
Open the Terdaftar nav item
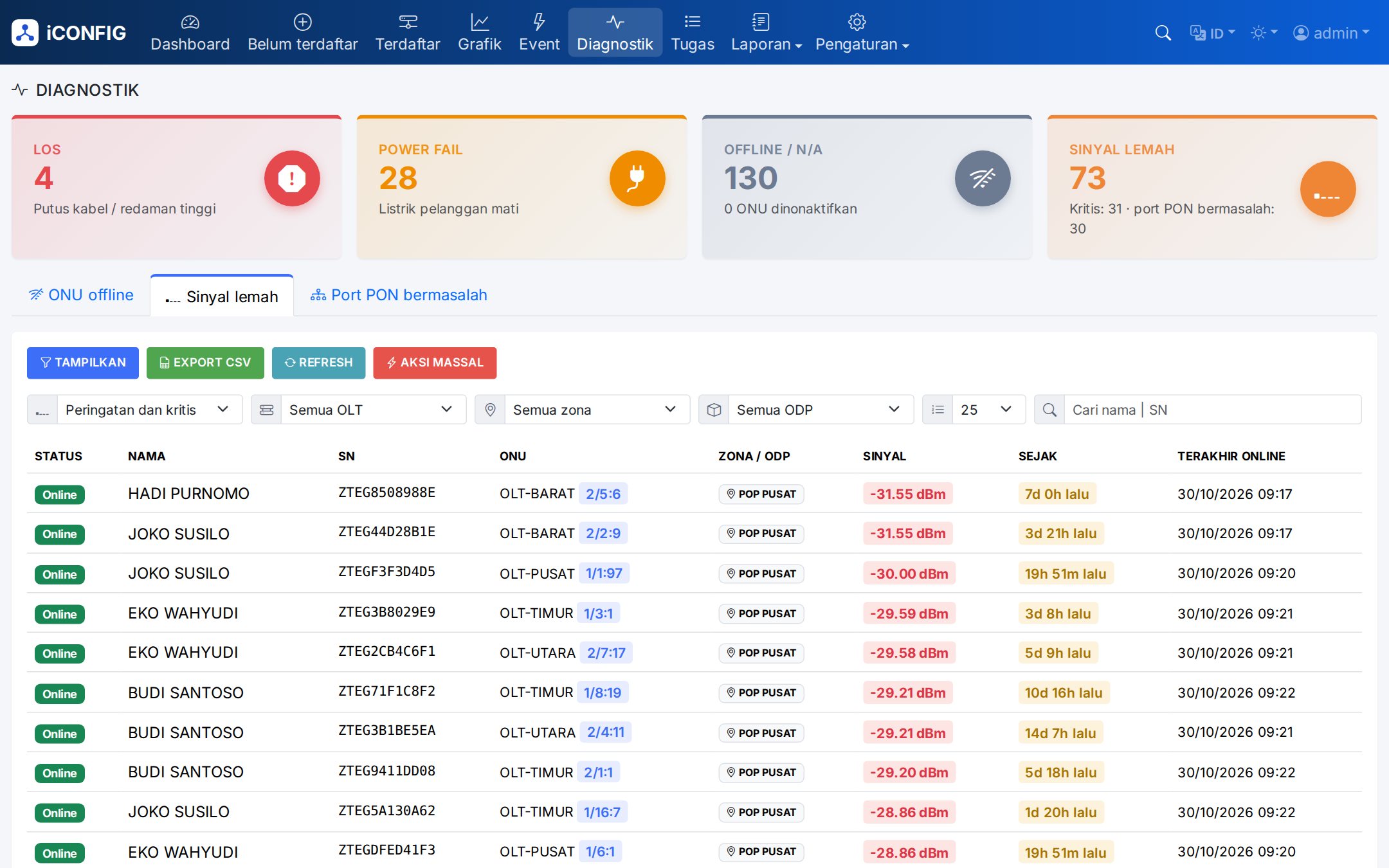click(408, 33)
